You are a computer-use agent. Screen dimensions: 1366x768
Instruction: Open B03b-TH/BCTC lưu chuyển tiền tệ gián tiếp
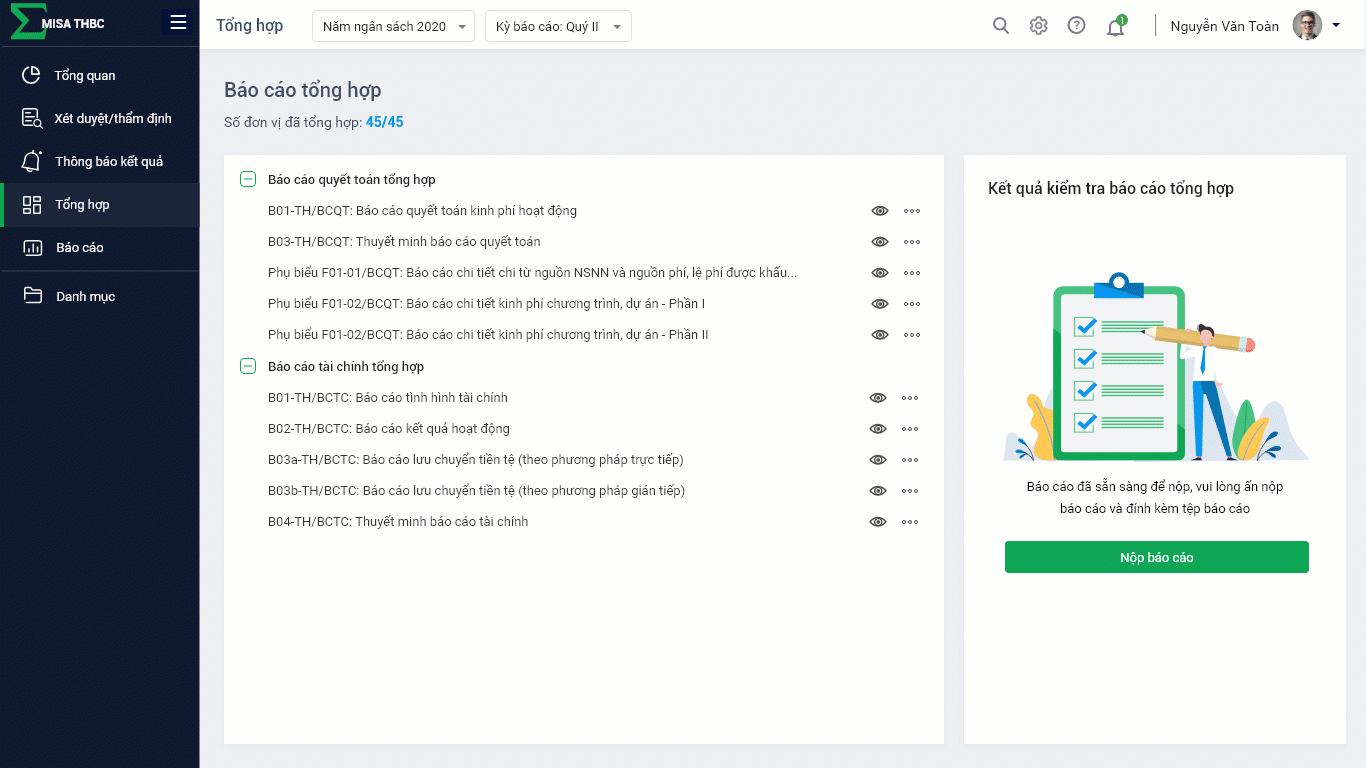[476, 491]
